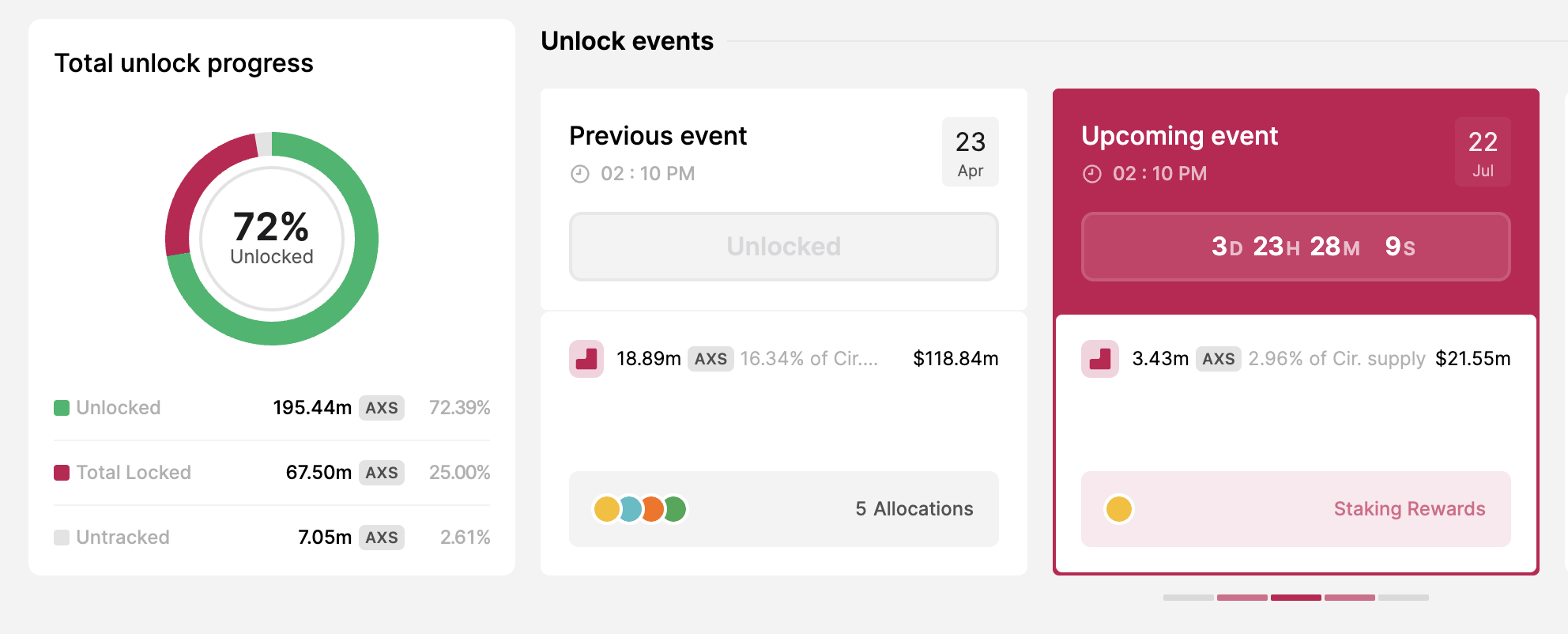Click the 3D 23H 28M countdown button
The height and width of the screenshot is (634, 1568).
pyautogui.click(x=1296, y=247)
